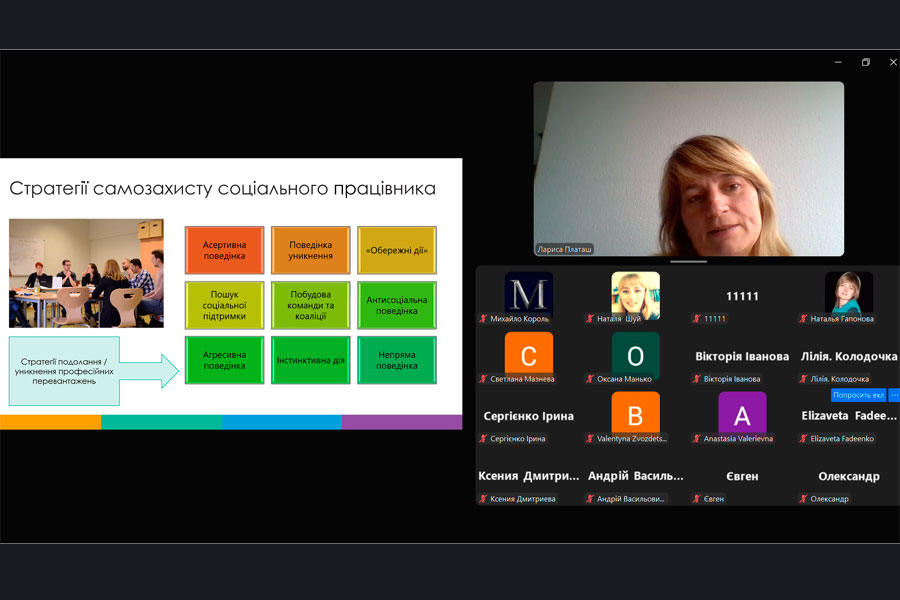This screenshot has height=600, width=900.
Task: Click muted mic icon beside small Вікторія Іванова label
Action: tap(697, 379)
